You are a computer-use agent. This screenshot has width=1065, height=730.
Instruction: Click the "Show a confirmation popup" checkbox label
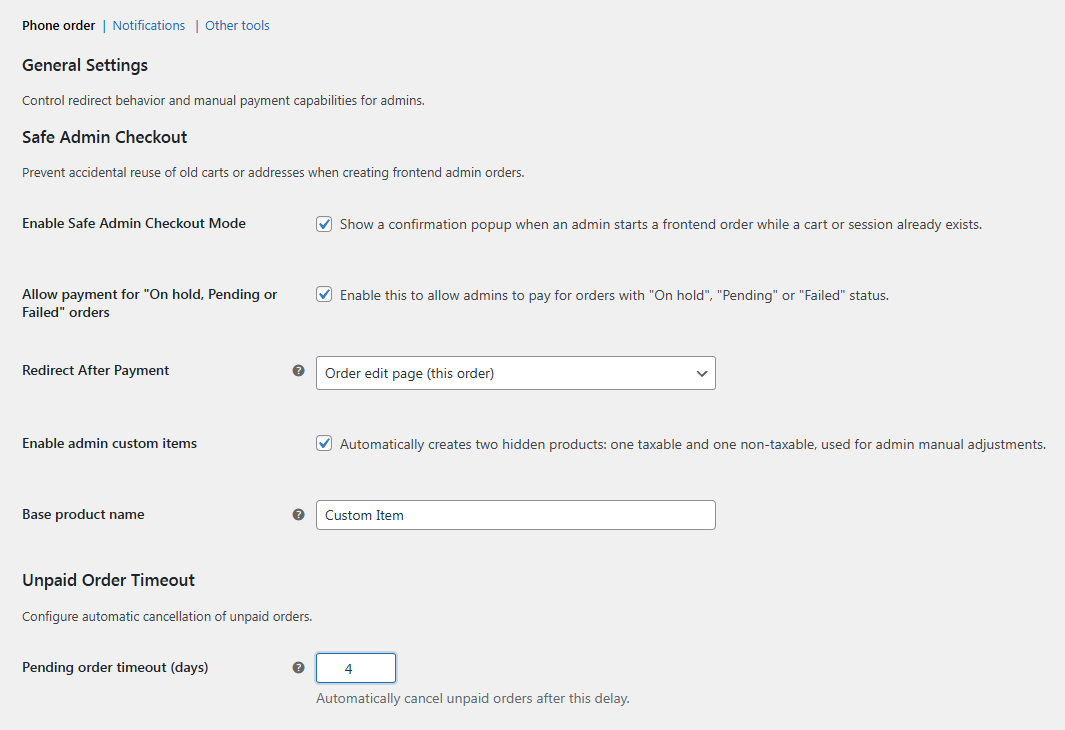point(660,225)
